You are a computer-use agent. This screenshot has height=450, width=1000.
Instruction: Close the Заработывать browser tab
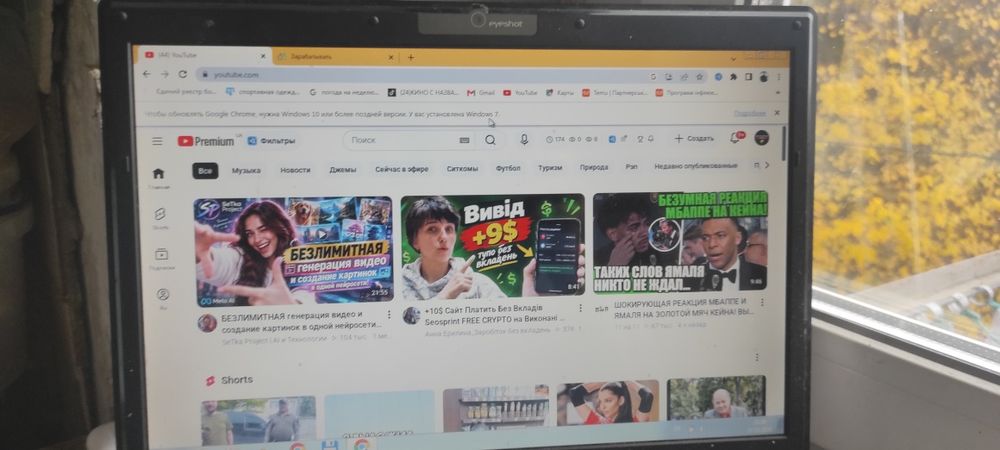390,57
